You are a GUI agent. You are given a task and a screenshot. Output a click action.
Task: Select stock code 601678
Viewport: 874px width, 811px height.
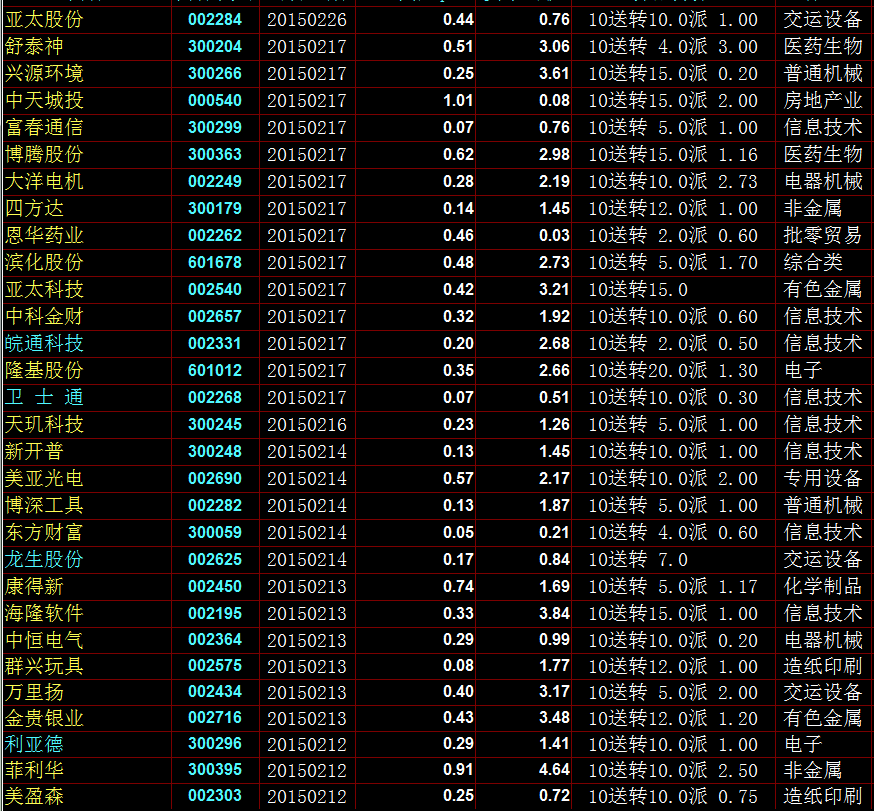(214, 263)
